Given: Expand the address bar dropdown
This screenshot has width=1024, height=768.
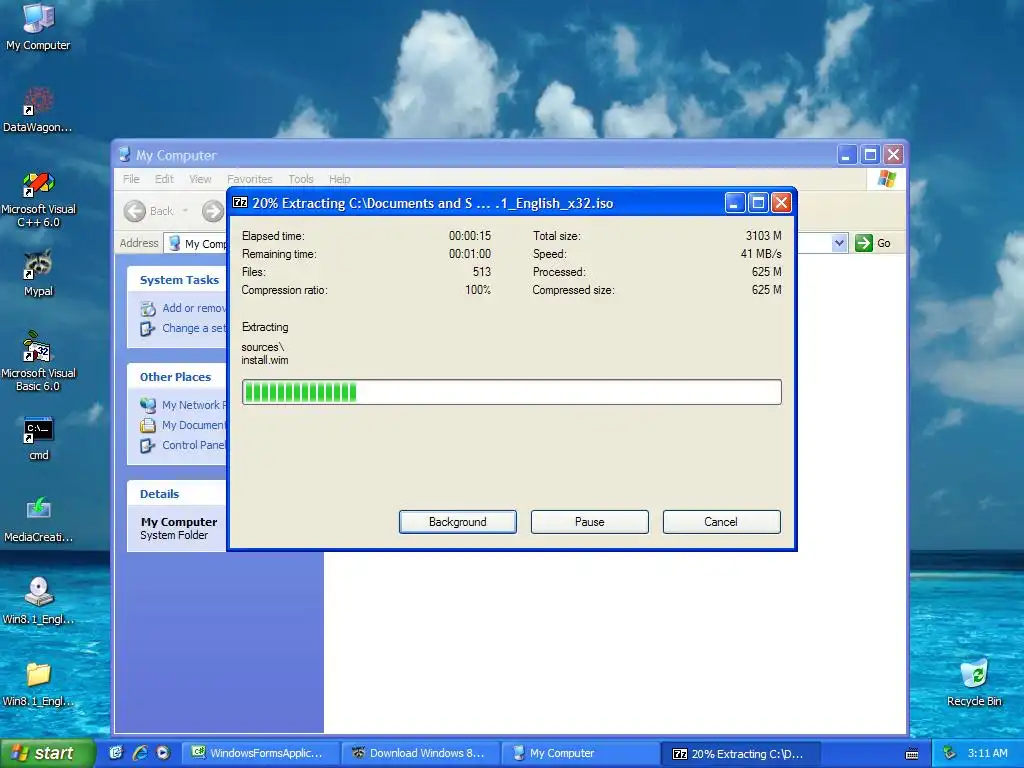Looking at the screenshot, I should click(x=839, y=243).
